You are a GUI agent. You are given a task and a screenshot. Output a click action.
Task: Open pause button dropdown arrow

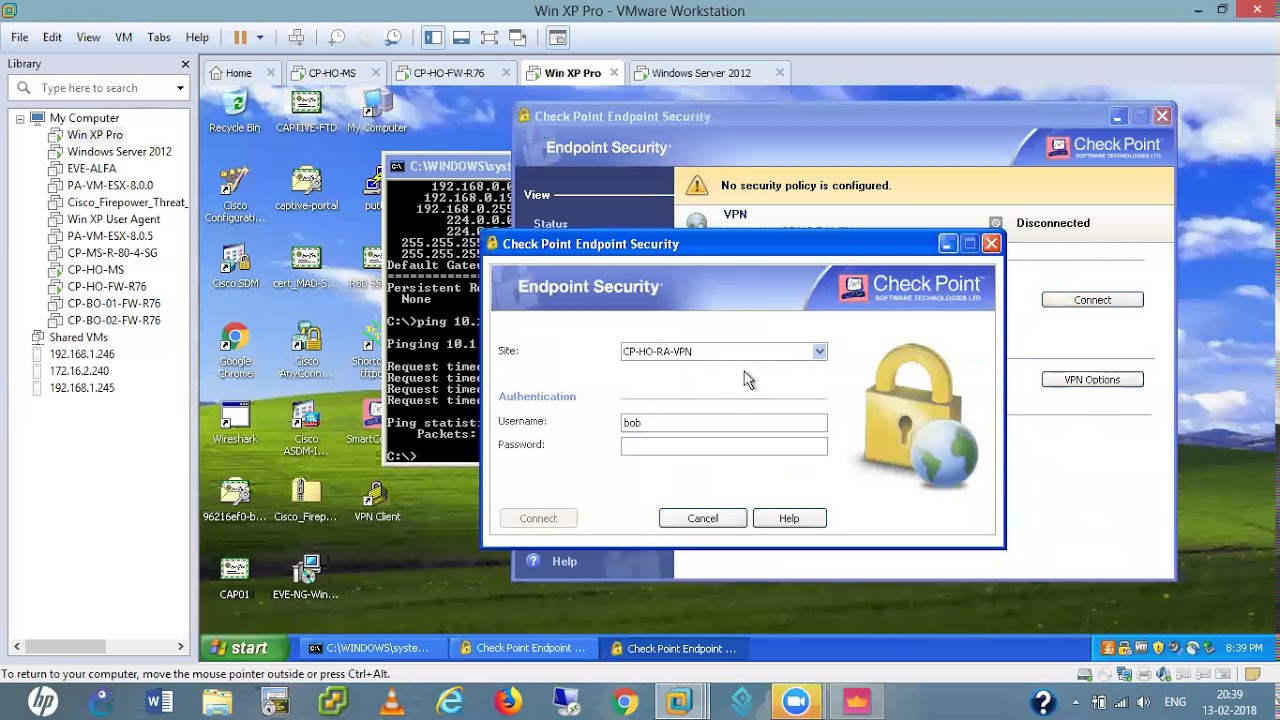tap(260, 38)
